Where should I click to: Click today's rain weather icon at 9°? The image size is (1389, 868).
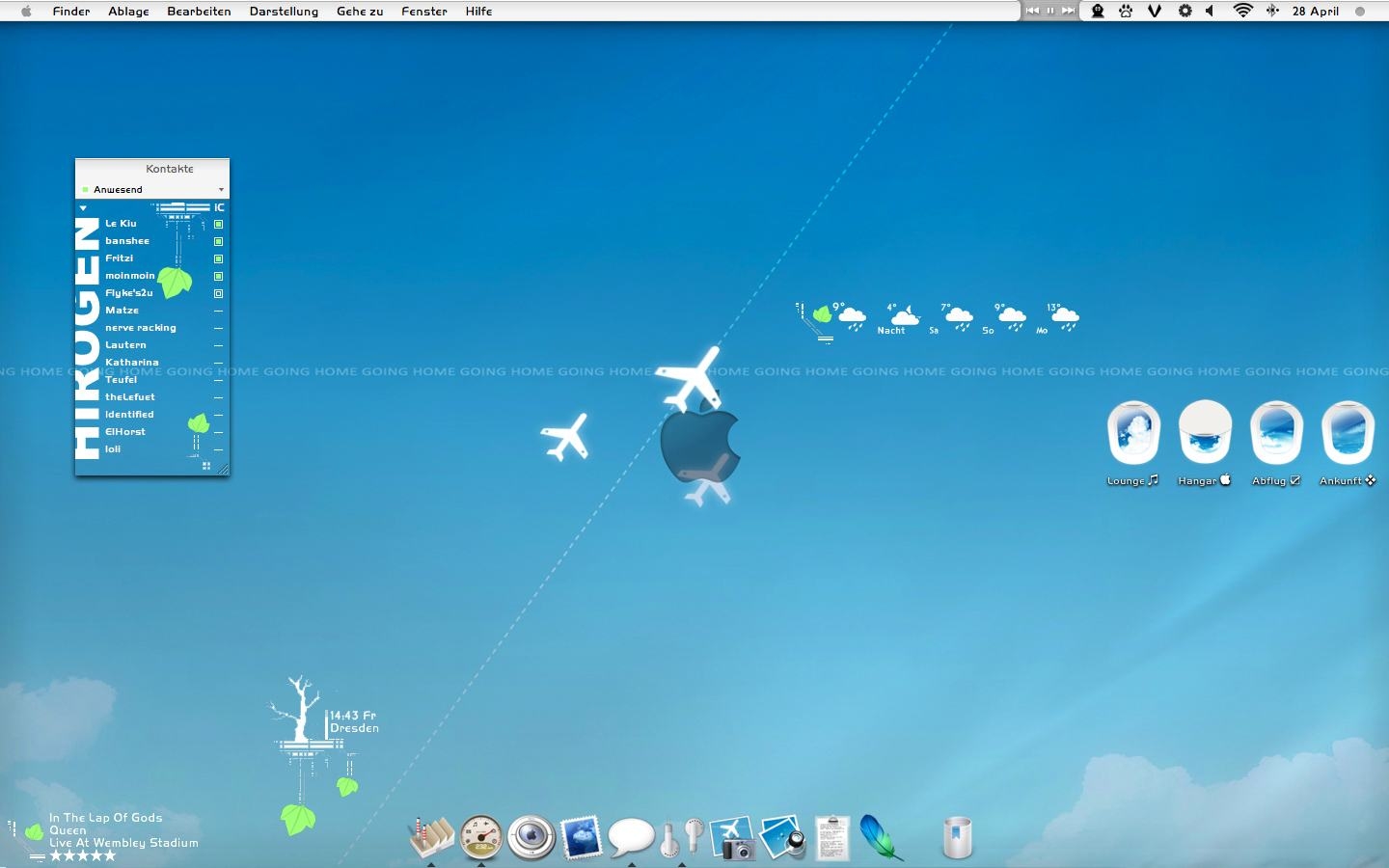point(852,317)
